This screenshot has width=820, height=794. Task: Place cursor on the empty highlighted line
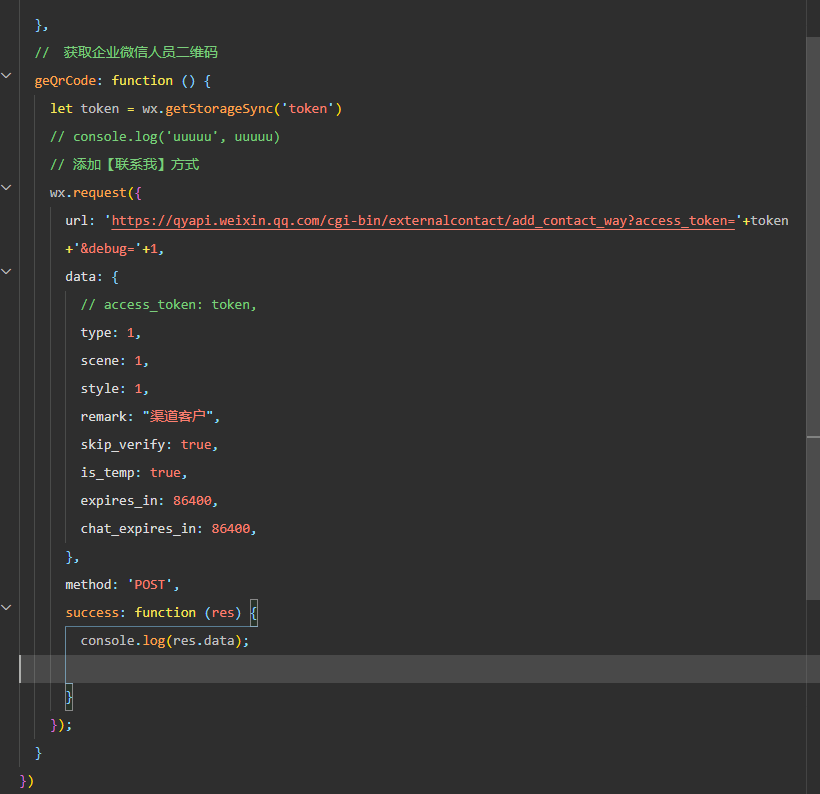pyautogui.click(x=419, y=669)
